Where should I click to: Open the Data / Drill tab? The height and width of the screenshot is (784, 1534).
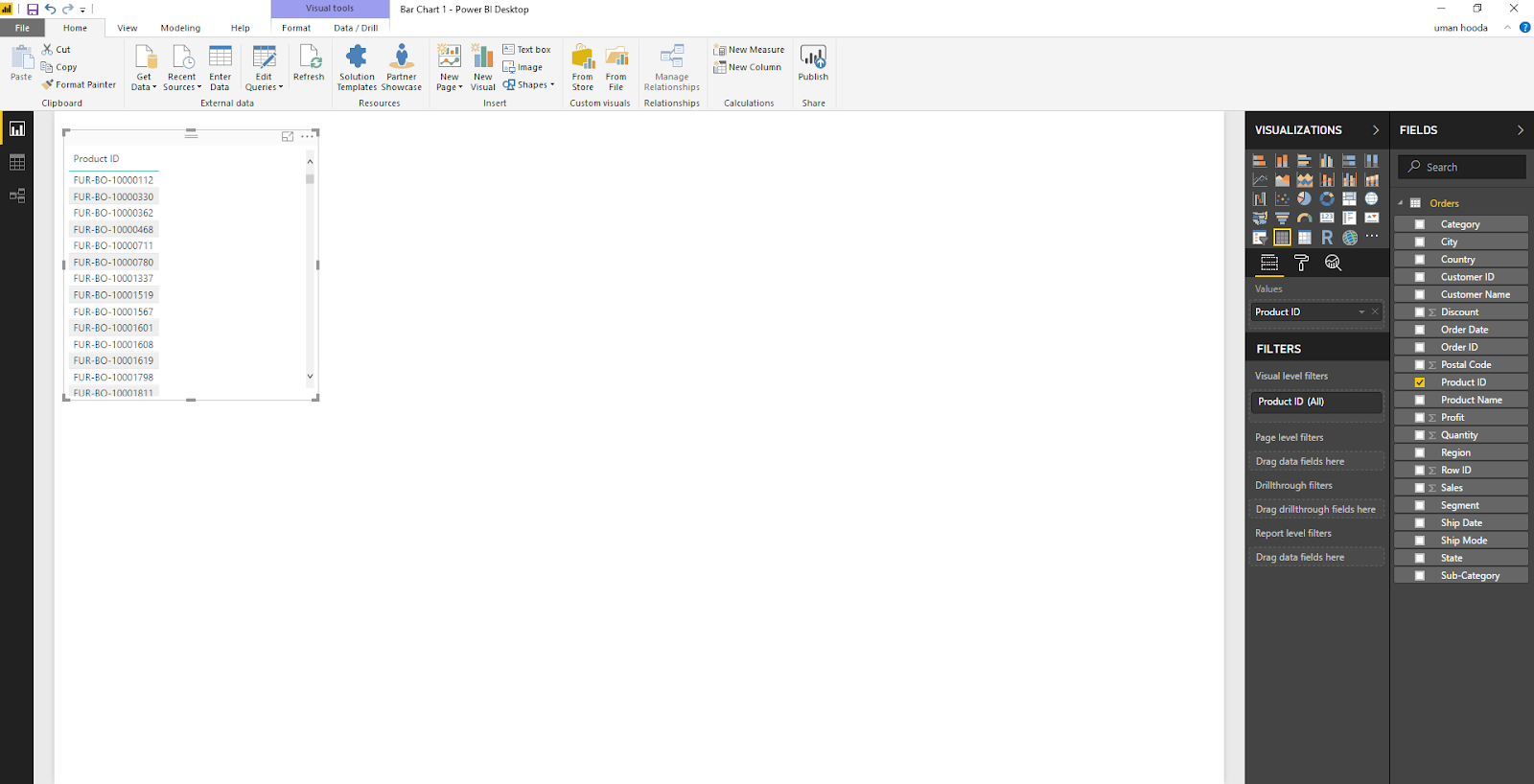pyautogui.click(x=356, y=28)
